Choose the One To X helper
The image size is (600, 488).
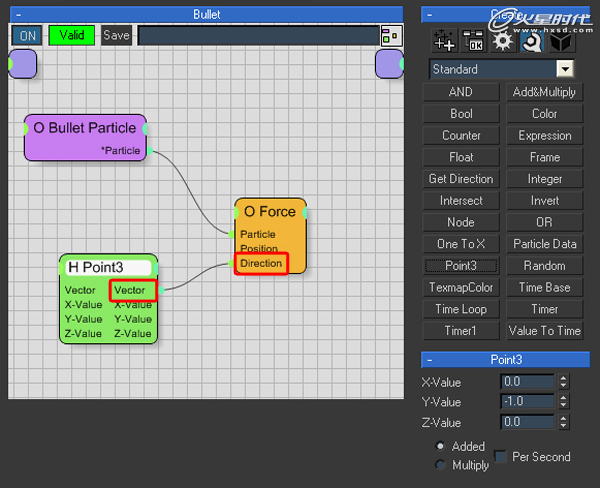[461, 244]
